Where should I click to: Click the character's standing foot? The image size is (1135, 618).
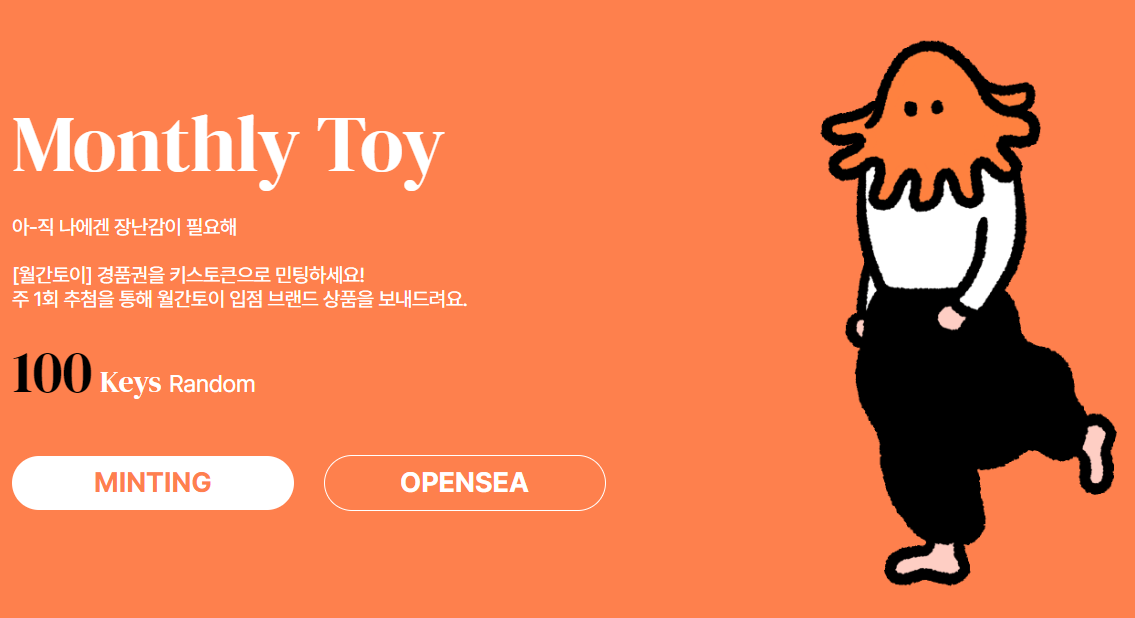[x=927, y=562]
